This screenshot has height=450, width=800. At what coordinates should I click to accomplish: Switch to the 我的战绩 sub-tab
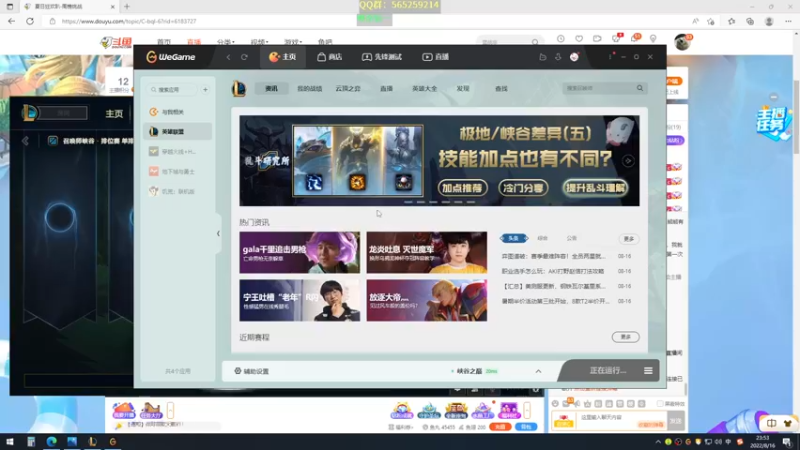point(310,89)
